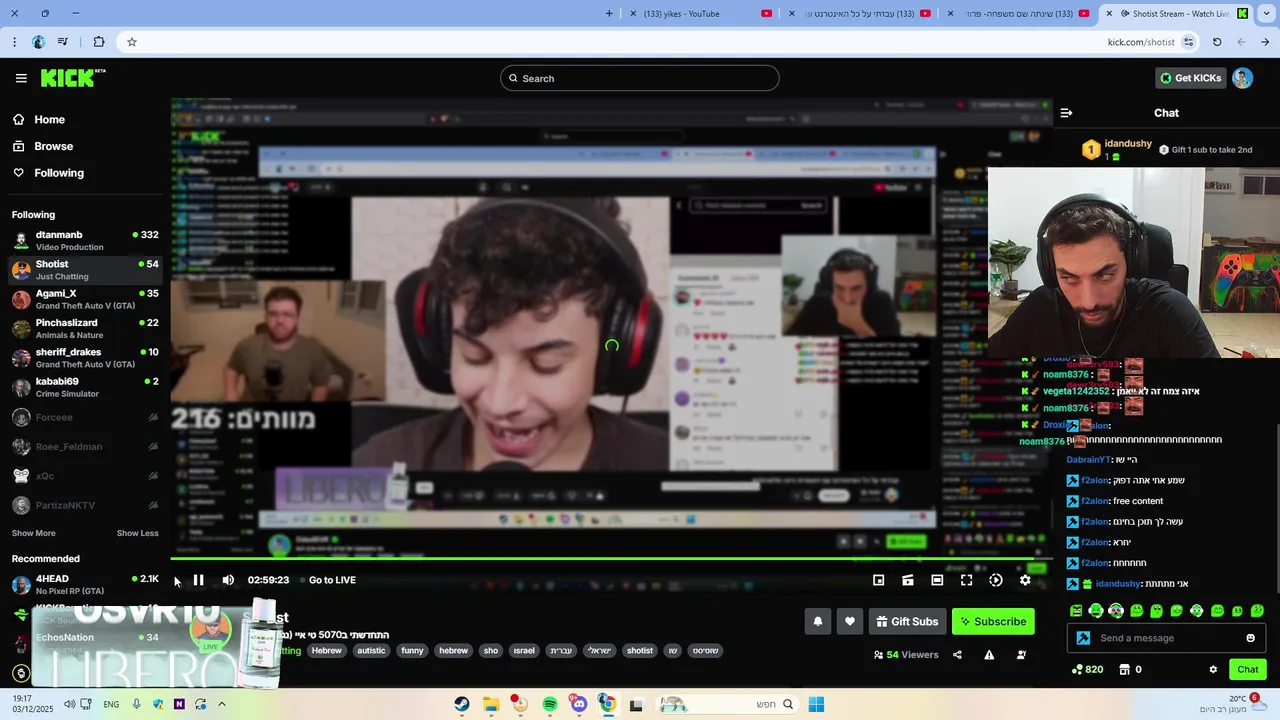The image size is (1280, 720).
Task: Click Go to LIVE in player
Action: pos(332,580)
